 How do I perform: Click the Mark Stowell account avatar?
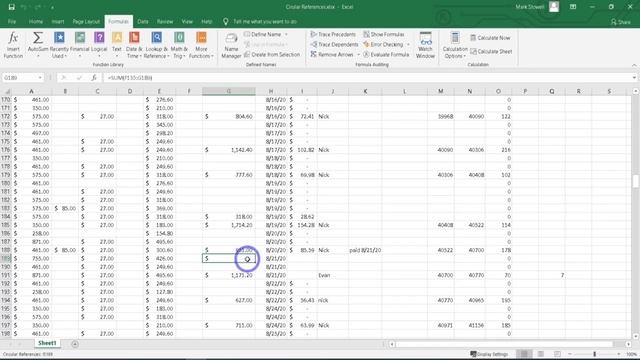554,7
